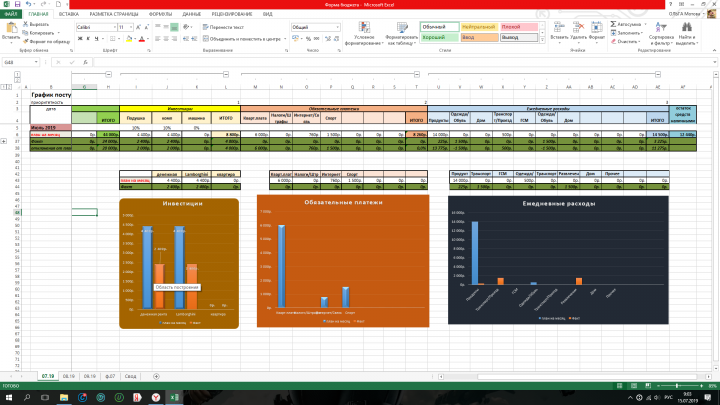720x405 pixels.
Task: Open the number format Общий dropdown
Action: (x=337, y=27)
